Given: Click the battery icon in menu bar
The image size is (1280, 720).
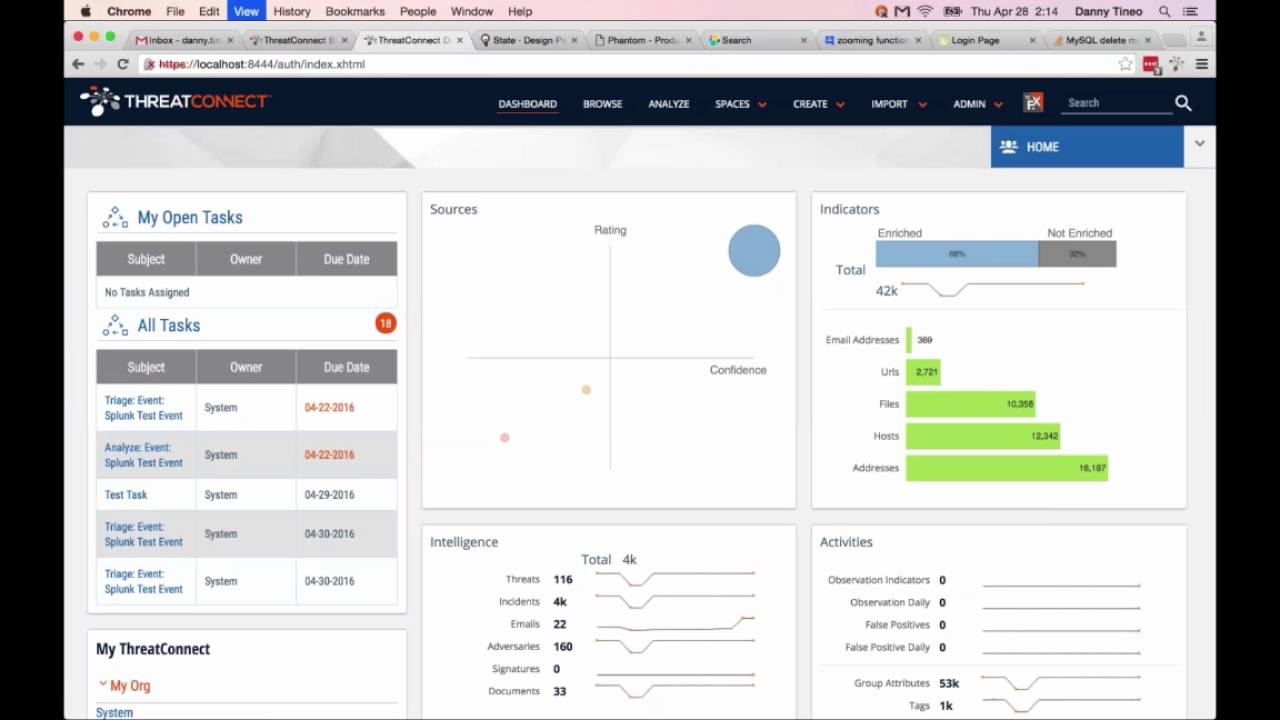Looking at the screenshot, I should tap(952, 12).
